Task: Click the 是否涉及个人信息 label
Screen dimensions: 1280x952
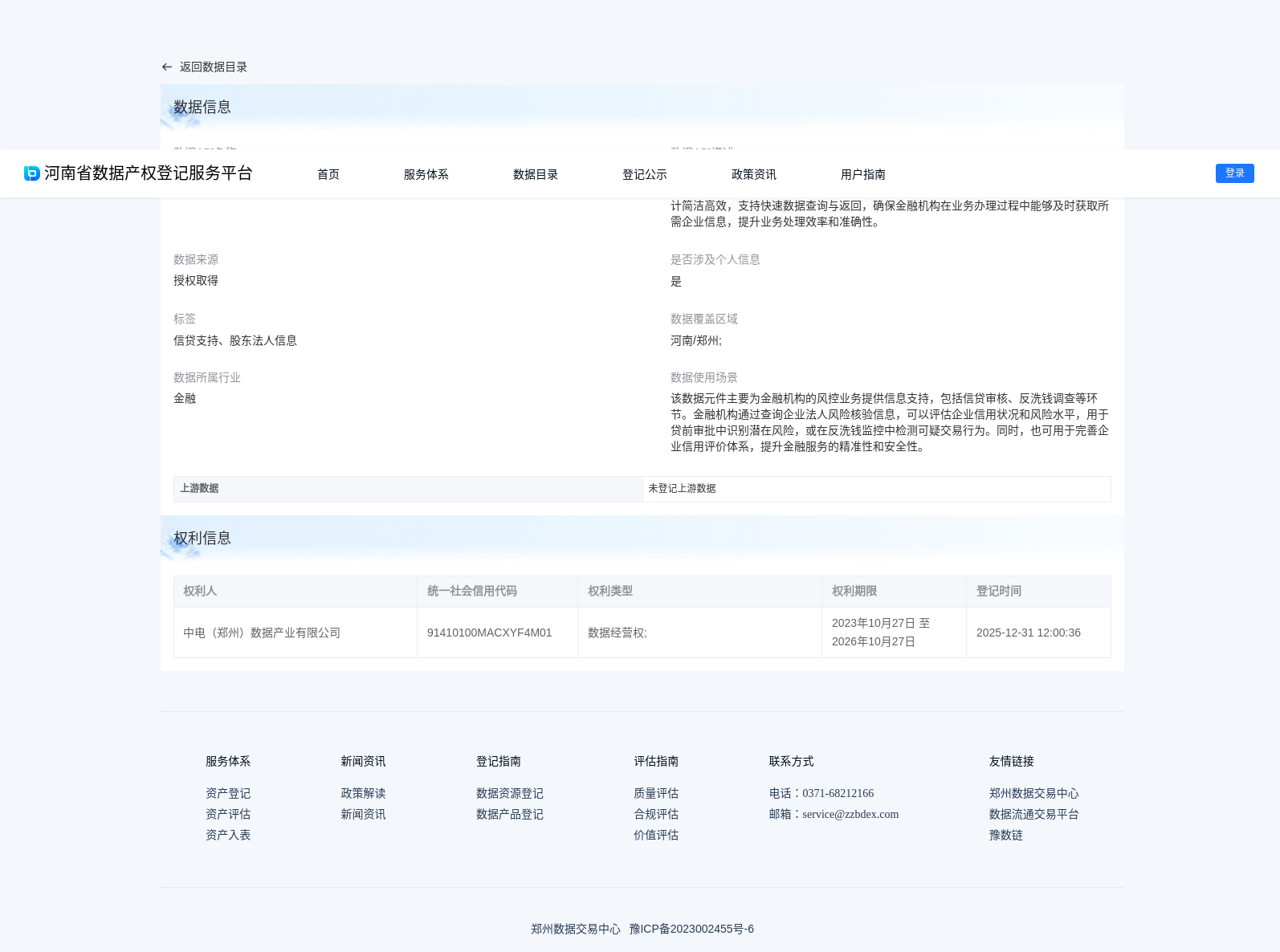Action: tap(715, 259)
